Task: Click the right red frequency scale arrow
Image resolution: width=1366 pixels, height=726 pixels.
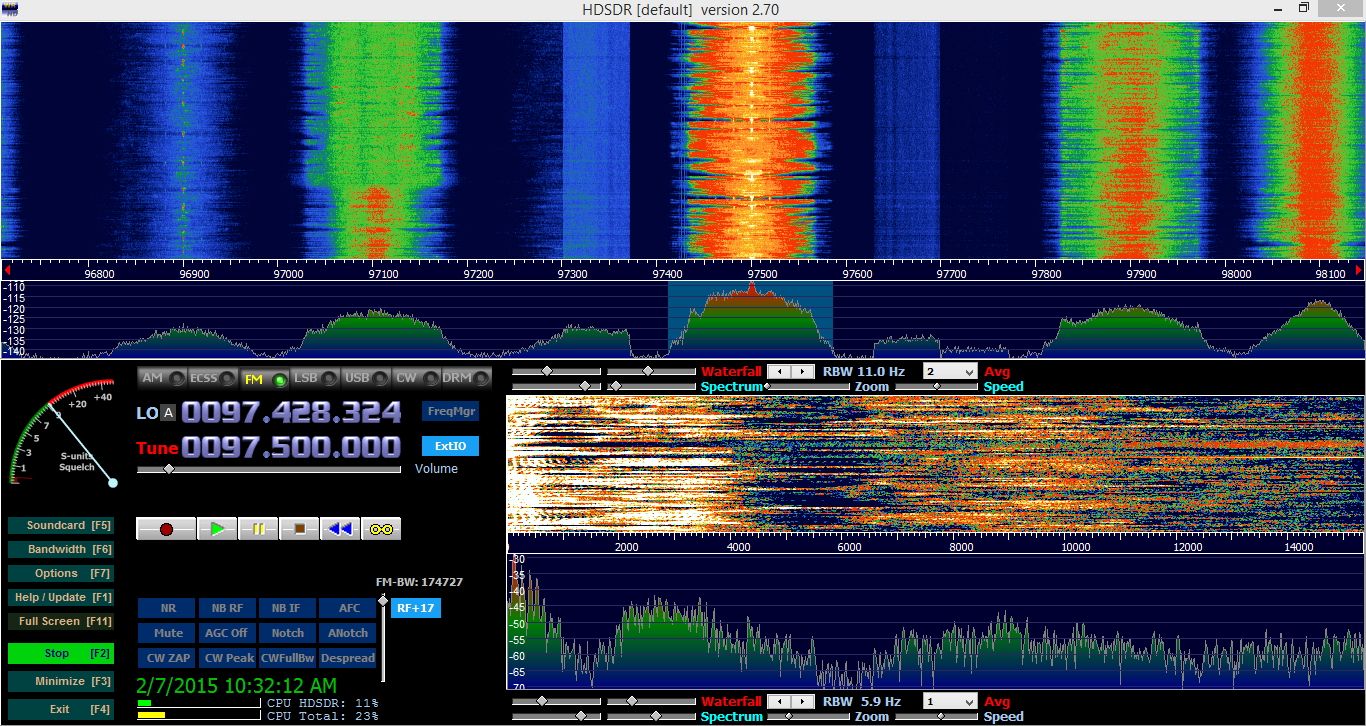Action: click(1359, 270)
